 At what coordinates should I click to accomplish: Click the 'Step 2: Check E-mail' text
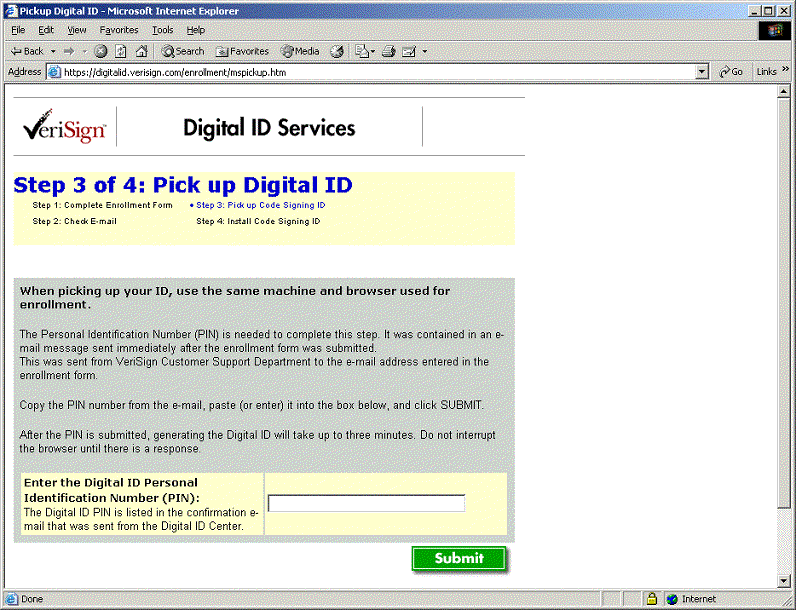tap(75, 221)
